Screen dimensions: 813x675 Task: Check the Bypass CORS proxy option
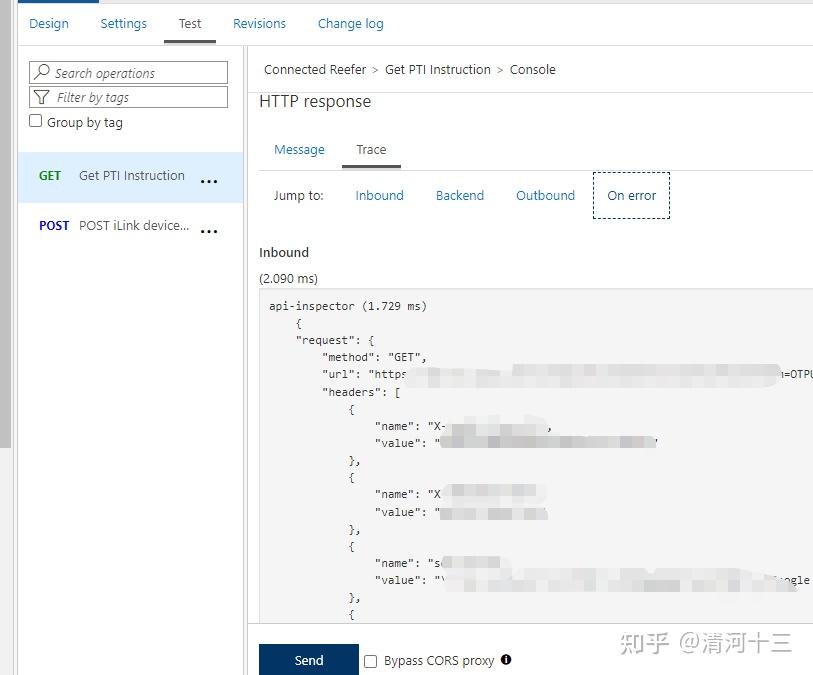click(x=370, y=661)
